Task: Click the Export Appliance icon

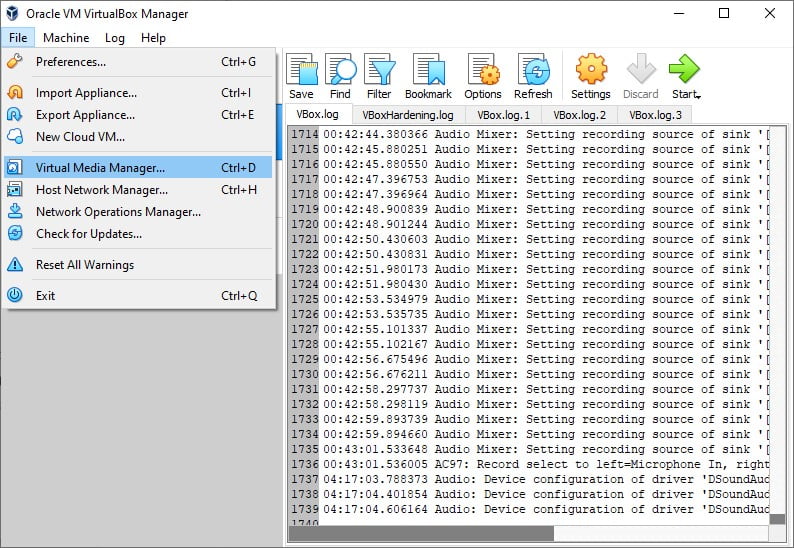Action: [15, 114]
